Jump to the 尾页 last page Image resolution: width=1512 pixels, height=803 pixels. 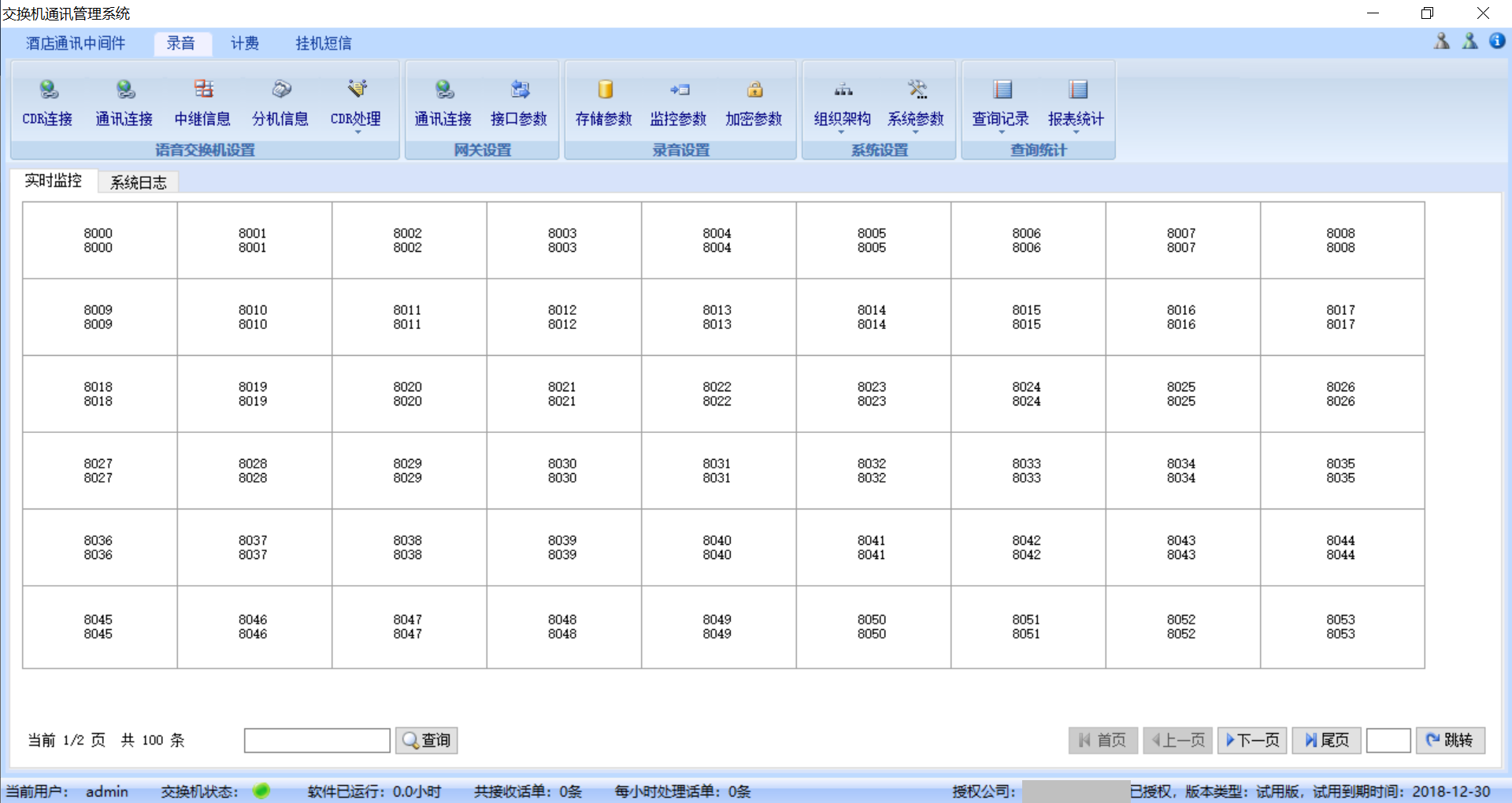(x=1326, y=740)
